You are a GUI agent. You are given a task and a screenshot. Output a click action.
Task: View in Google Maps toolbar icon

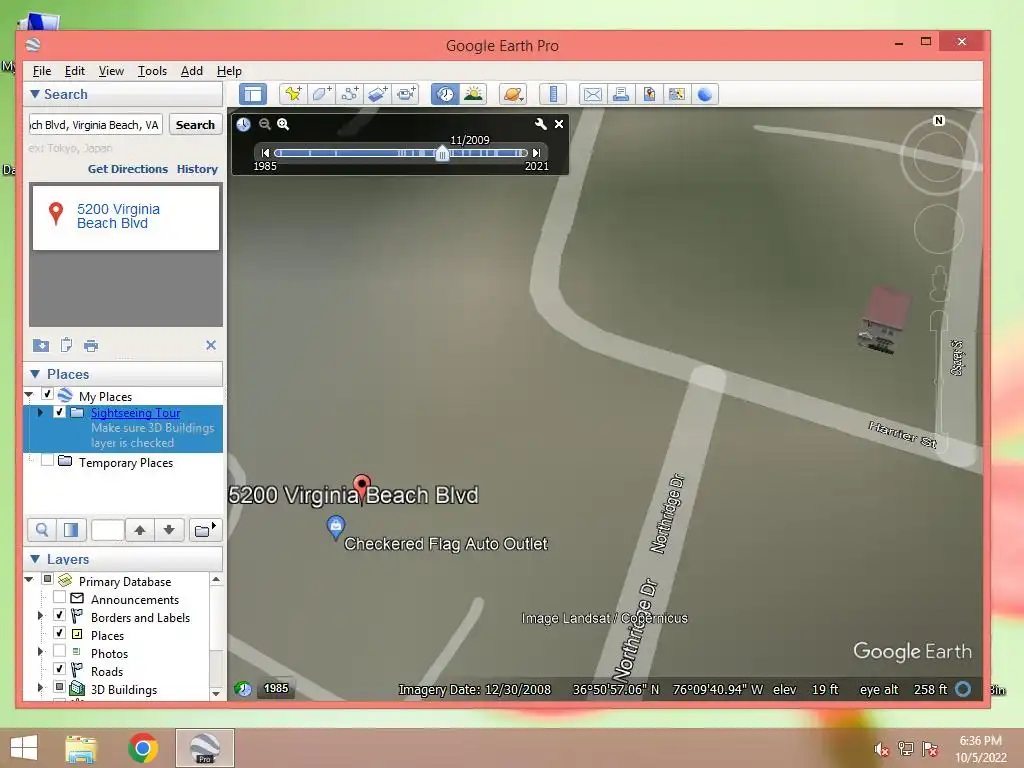677,94
